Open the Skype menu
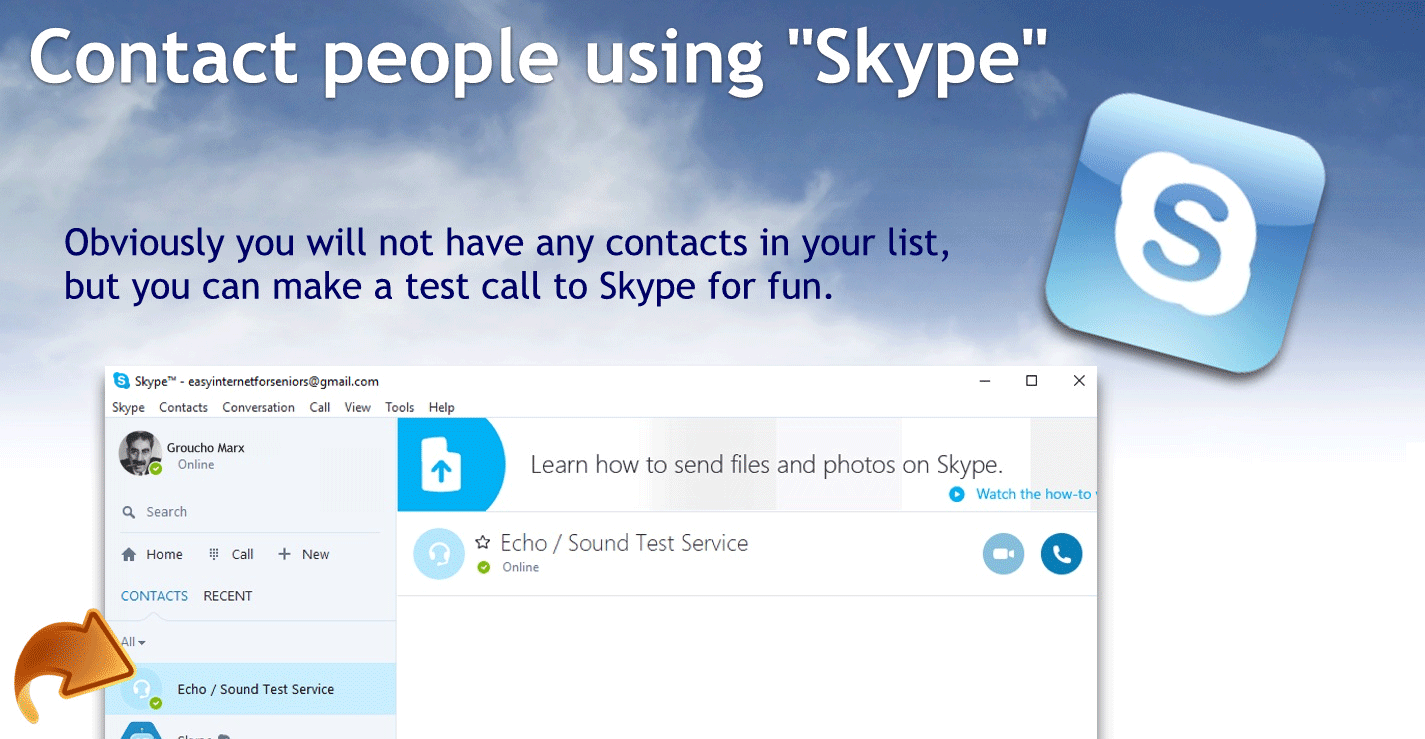Screen dimensions: 1425x739 coord(128,407)
